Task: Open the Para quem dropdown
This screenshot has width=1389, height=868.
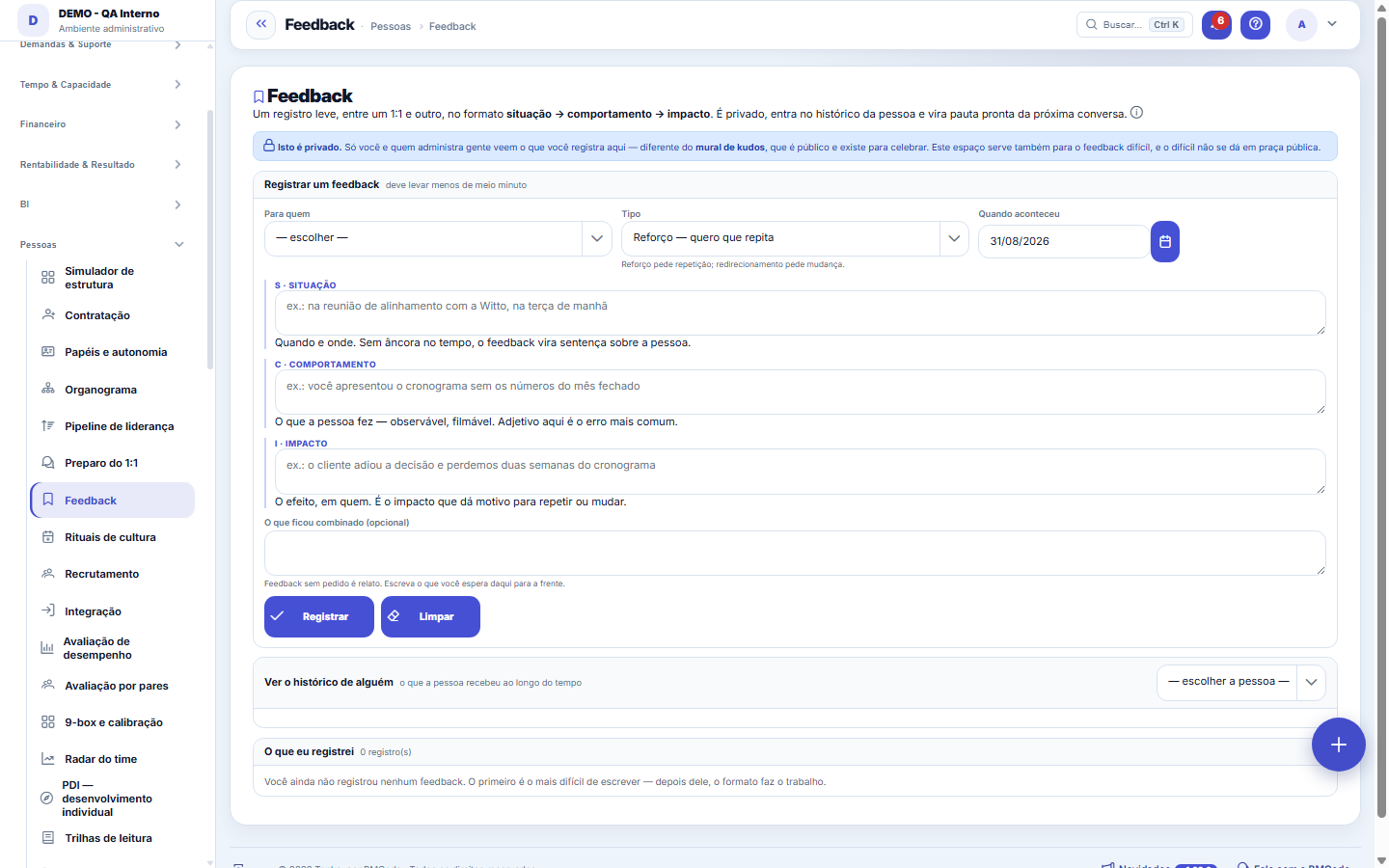Action: [438, 238]
